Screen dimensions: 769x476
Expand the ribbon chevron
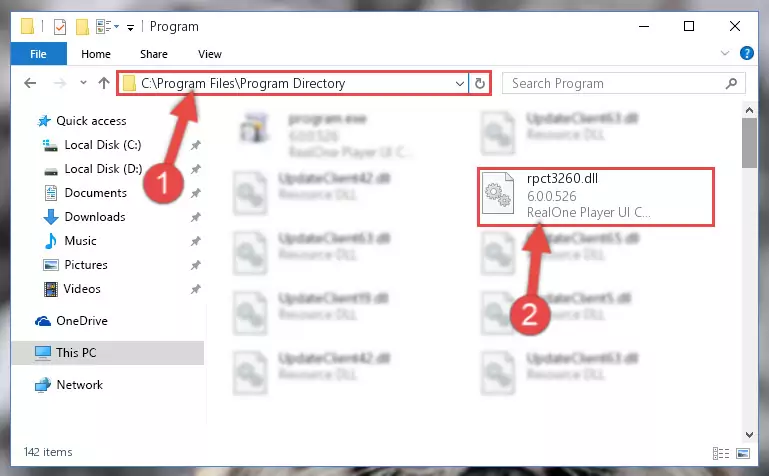[724, 53]
